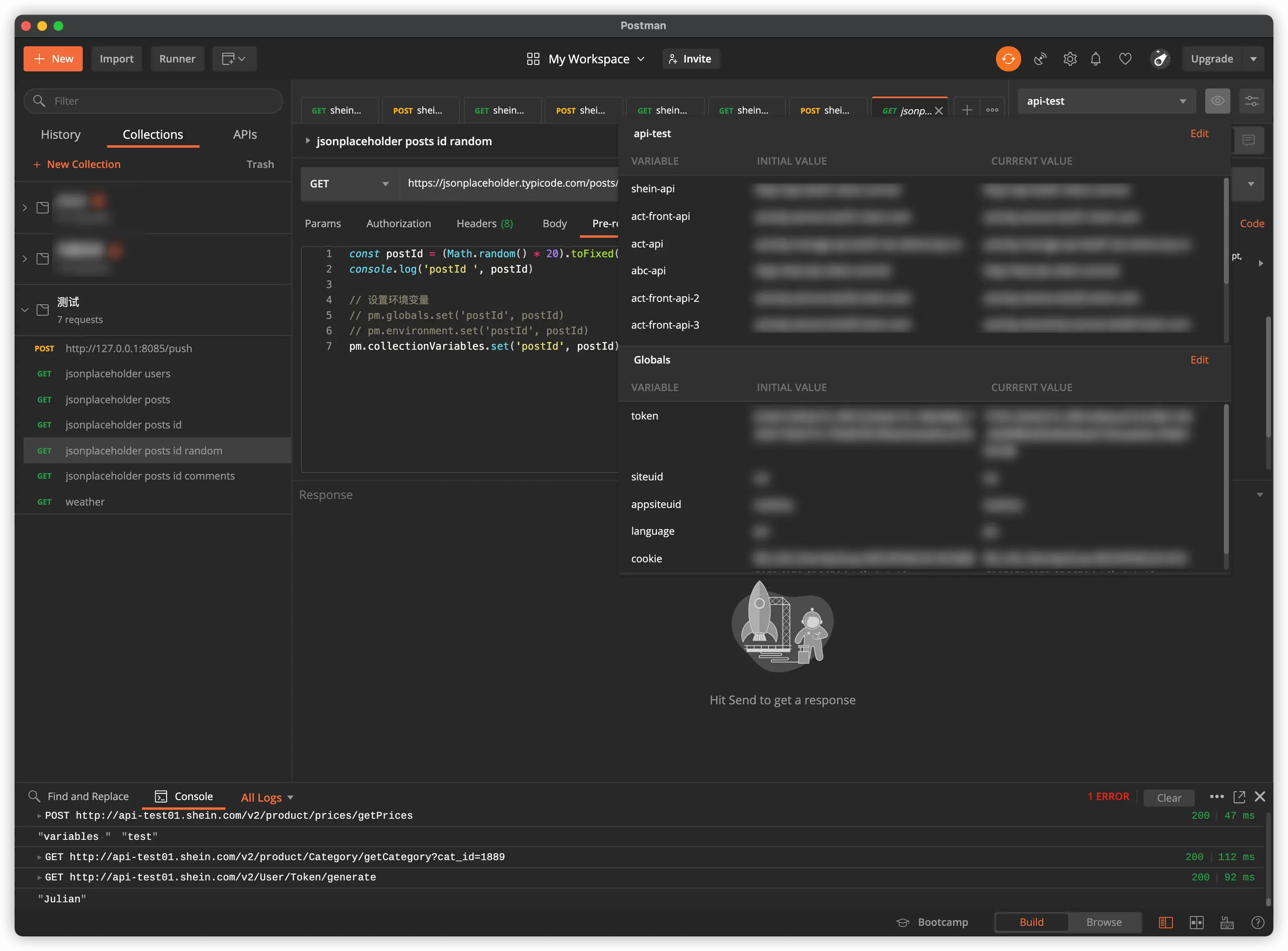
Task: Open the Authorization tab
Action: pyautogui.click(x=398, y=224)
